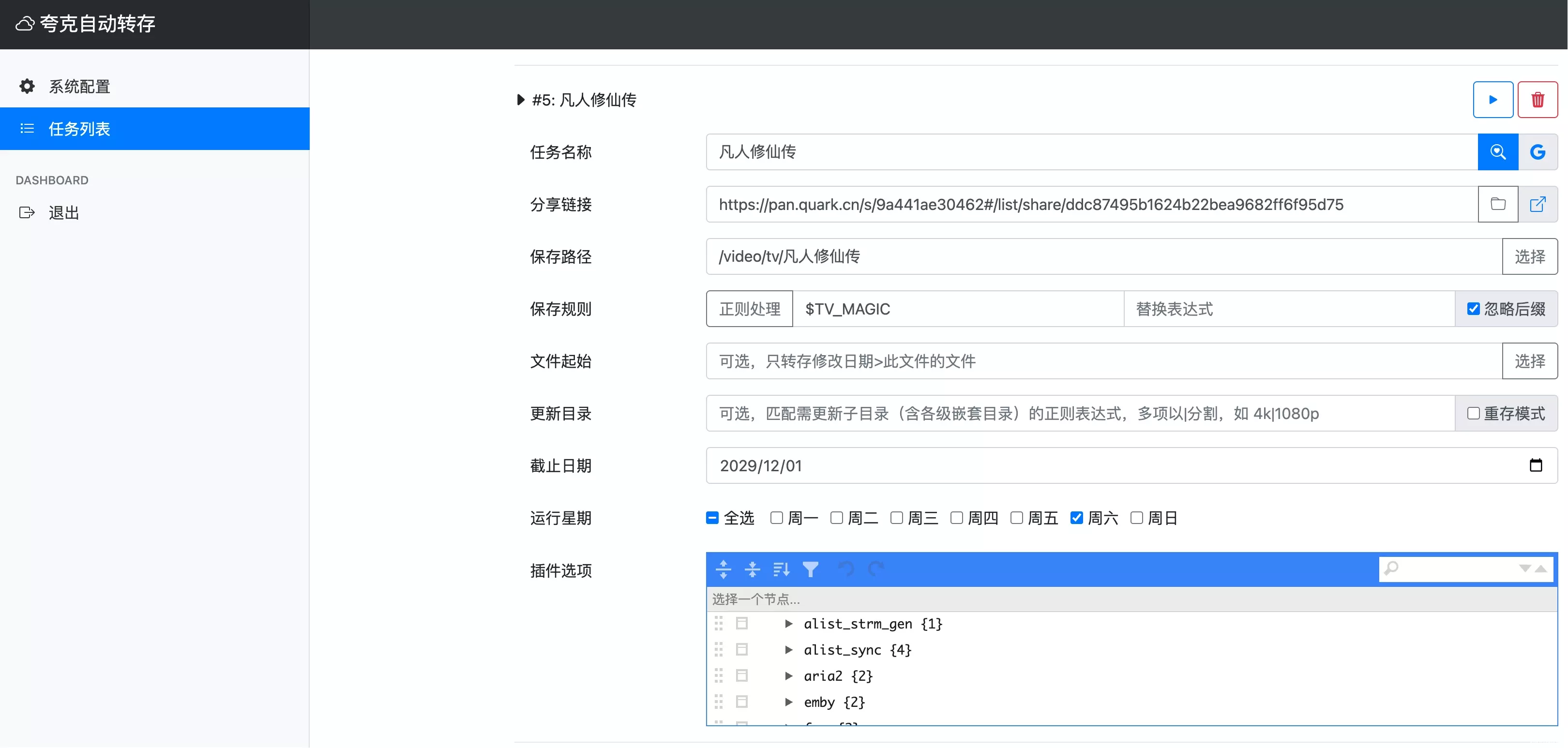Search task name on Google icon
Image resolution: width=1568 pixels, height=748 pixels.
[x=1538, y=151]
